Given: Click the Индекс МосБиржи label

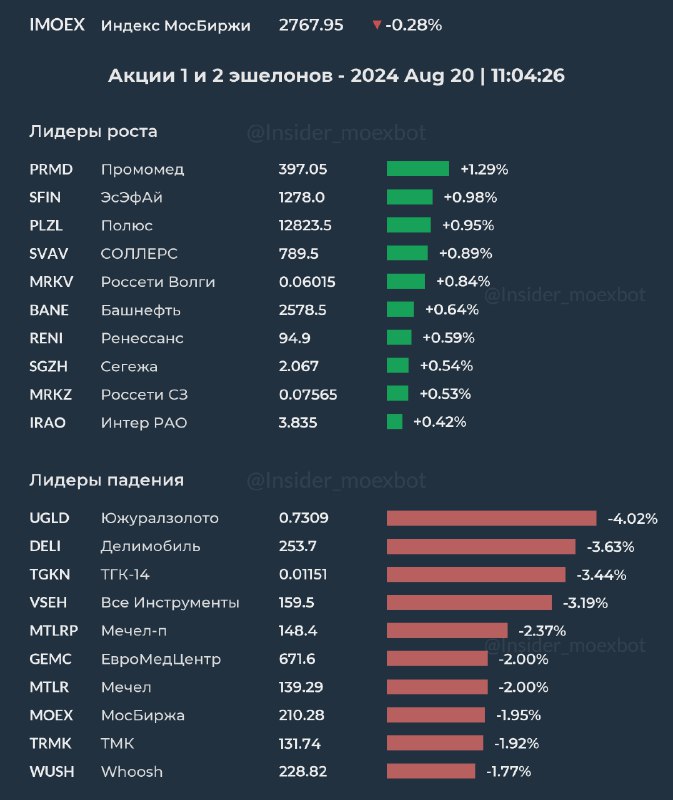Looking at the screenshot, I should point(176,24).
